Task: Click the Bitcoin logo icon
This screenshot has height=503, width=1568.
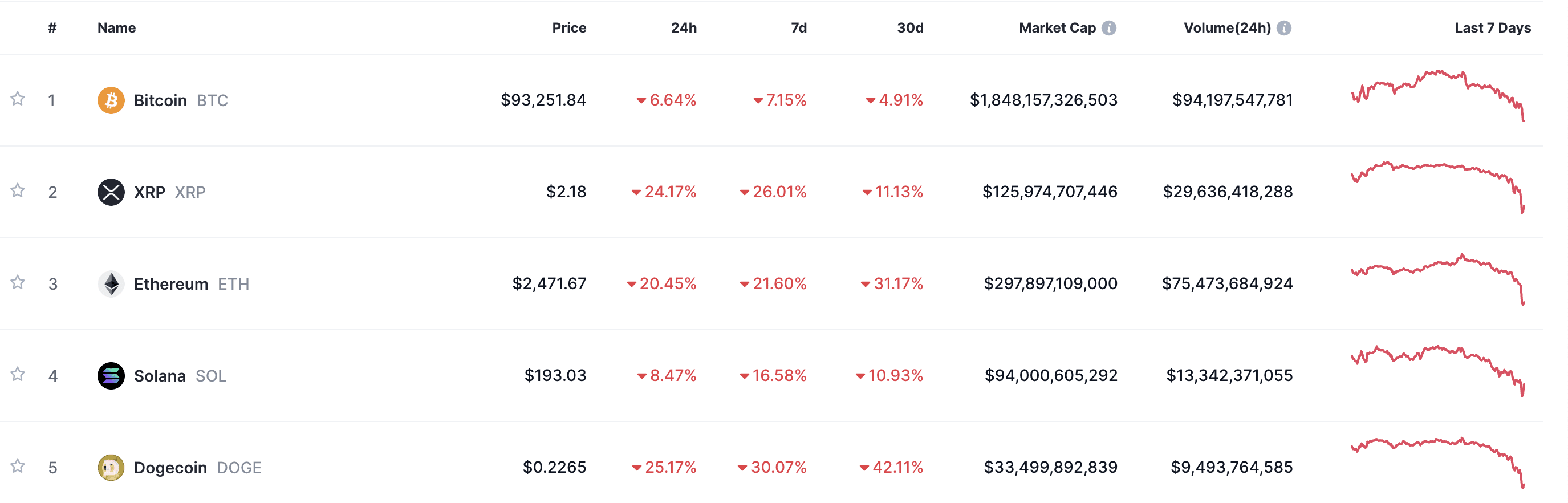Action: [x=111, y=100]
